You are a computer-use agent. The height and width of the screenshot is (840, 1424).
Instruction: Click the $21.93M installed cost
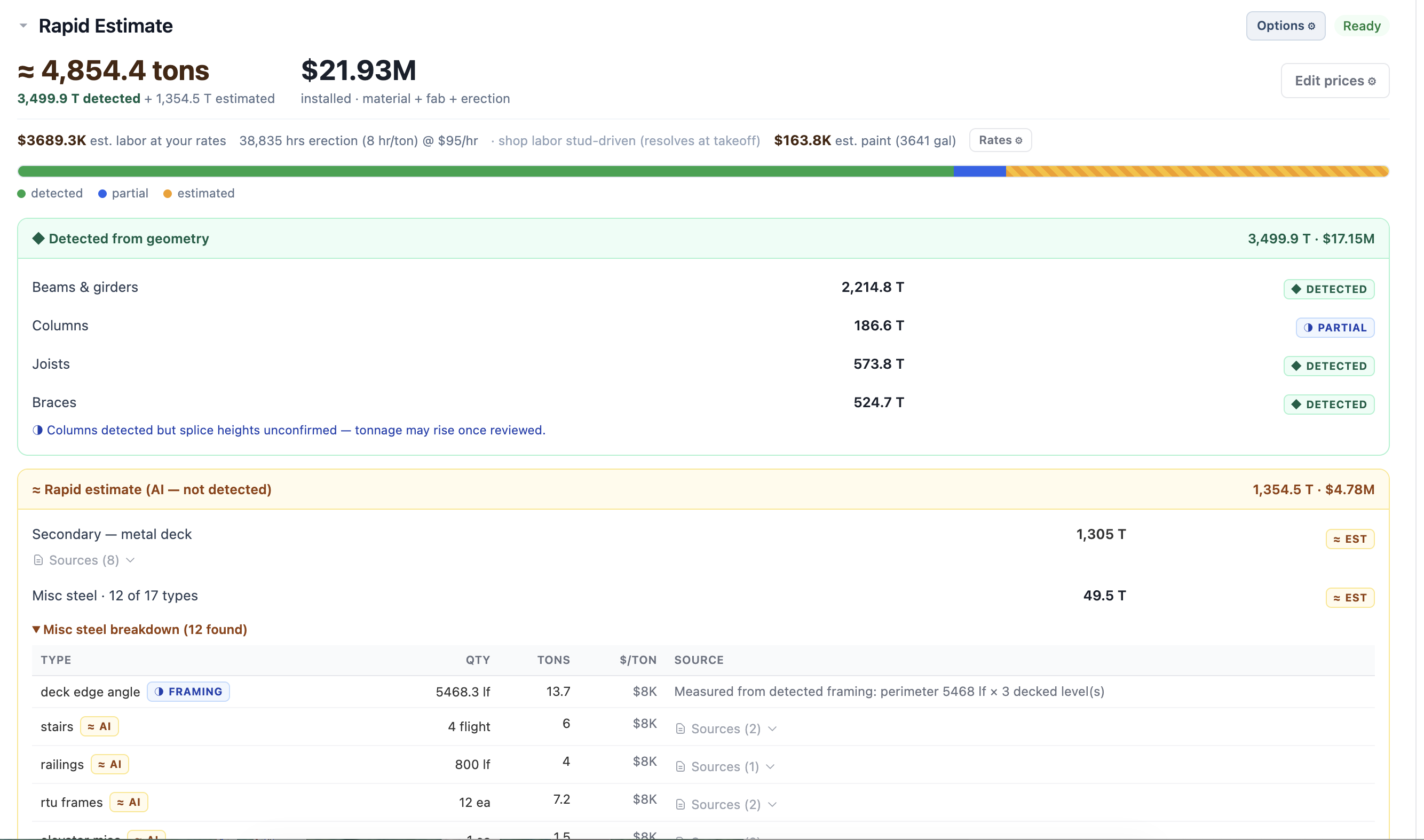point(358,70)
